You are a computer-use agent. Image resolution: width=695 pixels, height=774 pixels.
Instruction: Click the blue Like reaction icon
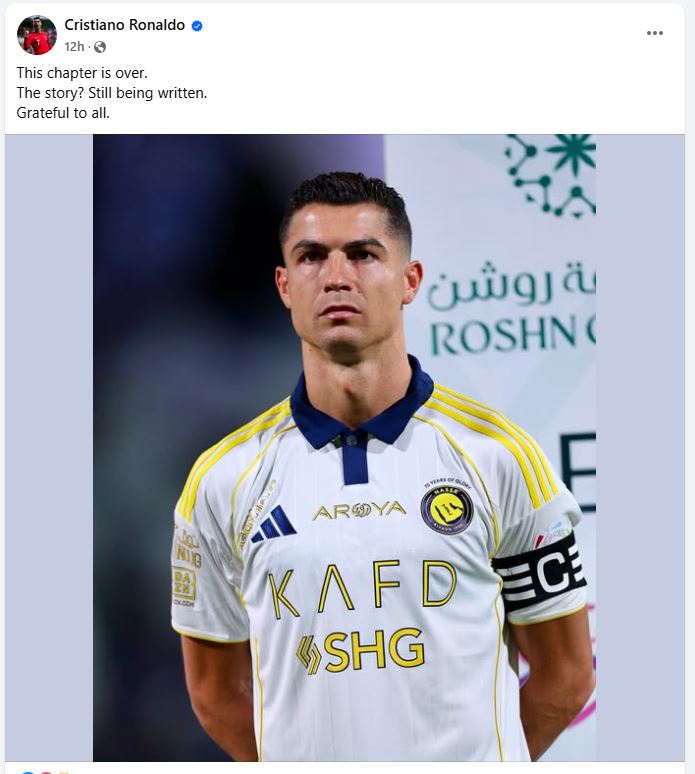28,772
